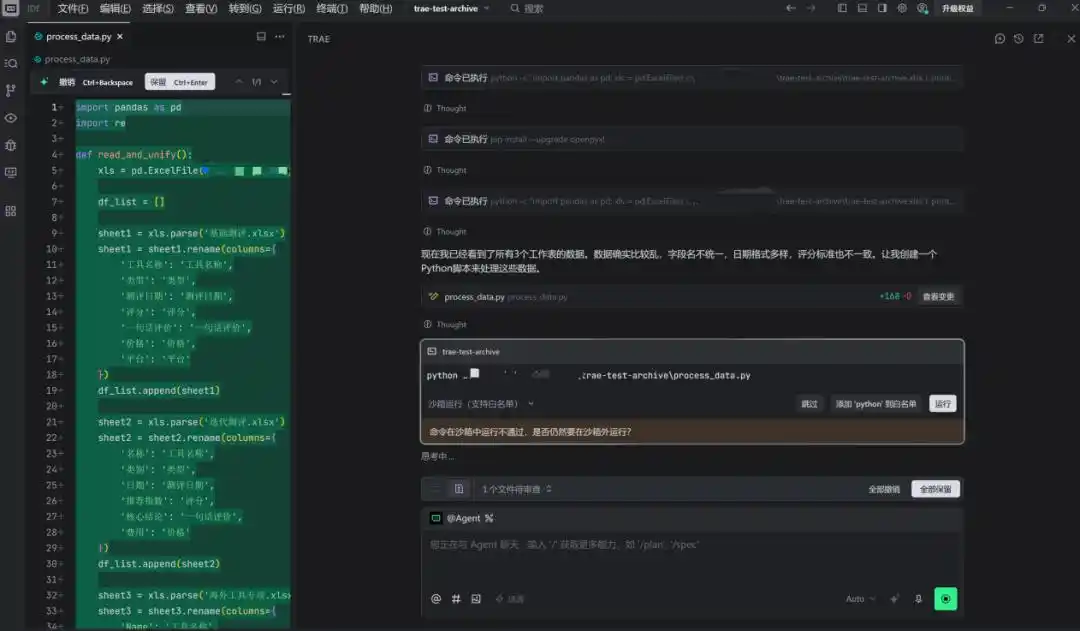This screenshot has height=631, width=1080.
Task: Click the @ mention icon in chat input
Action: pos(436,599)
